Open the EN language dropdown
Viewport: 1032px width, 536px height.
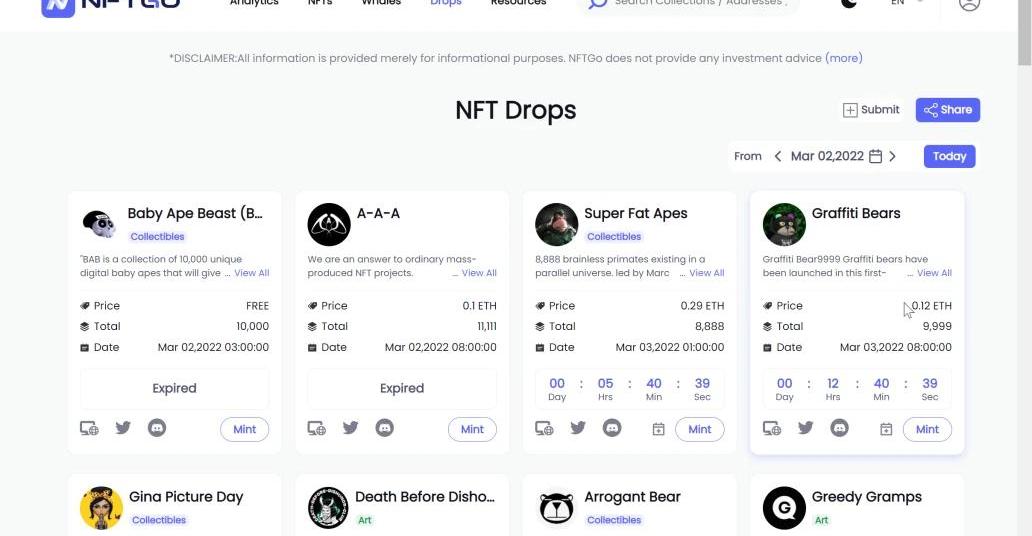(907, 3)
